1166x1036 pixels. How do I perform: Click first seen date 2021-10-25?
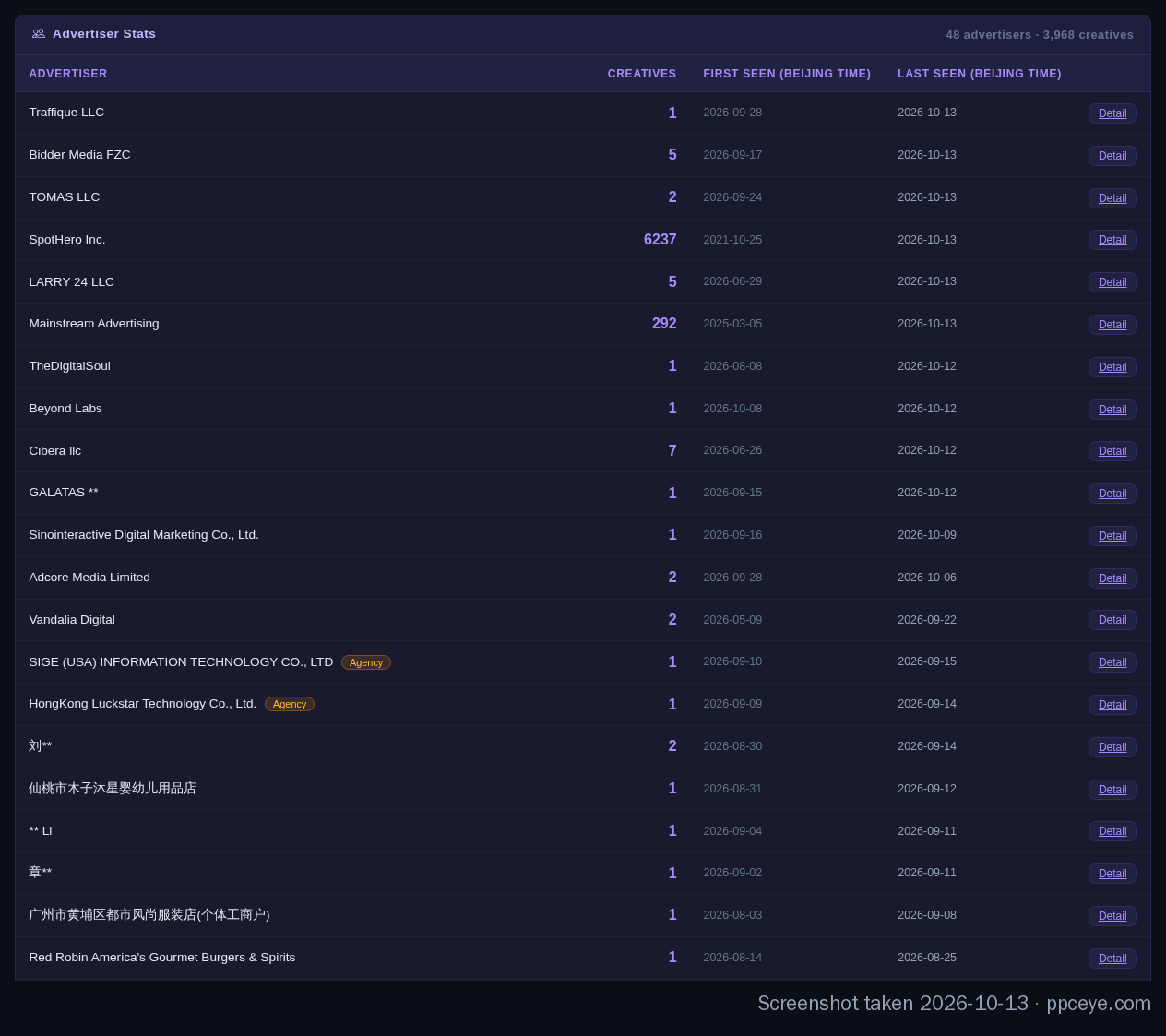(x=732, y=240)
